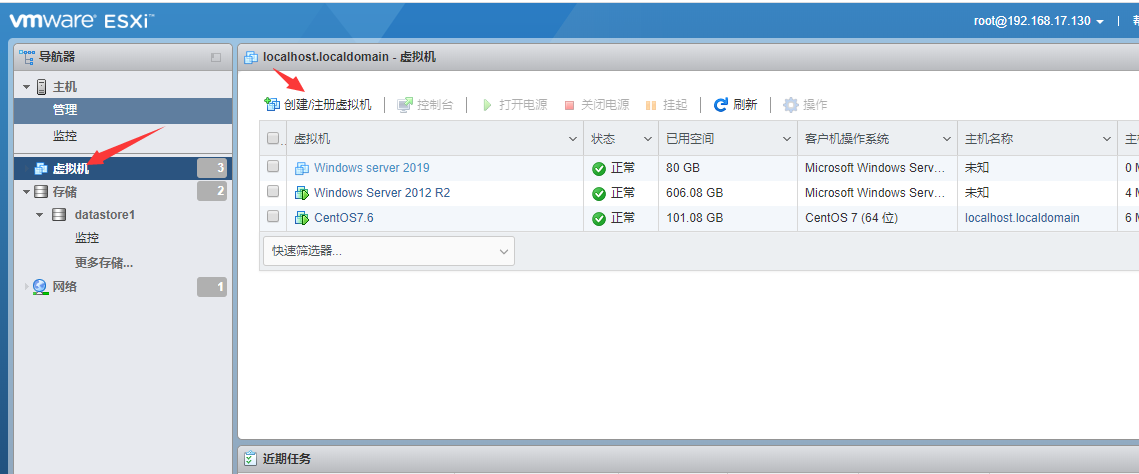
Task: Click the datastore1 disk icon
Action: [59, 215]
